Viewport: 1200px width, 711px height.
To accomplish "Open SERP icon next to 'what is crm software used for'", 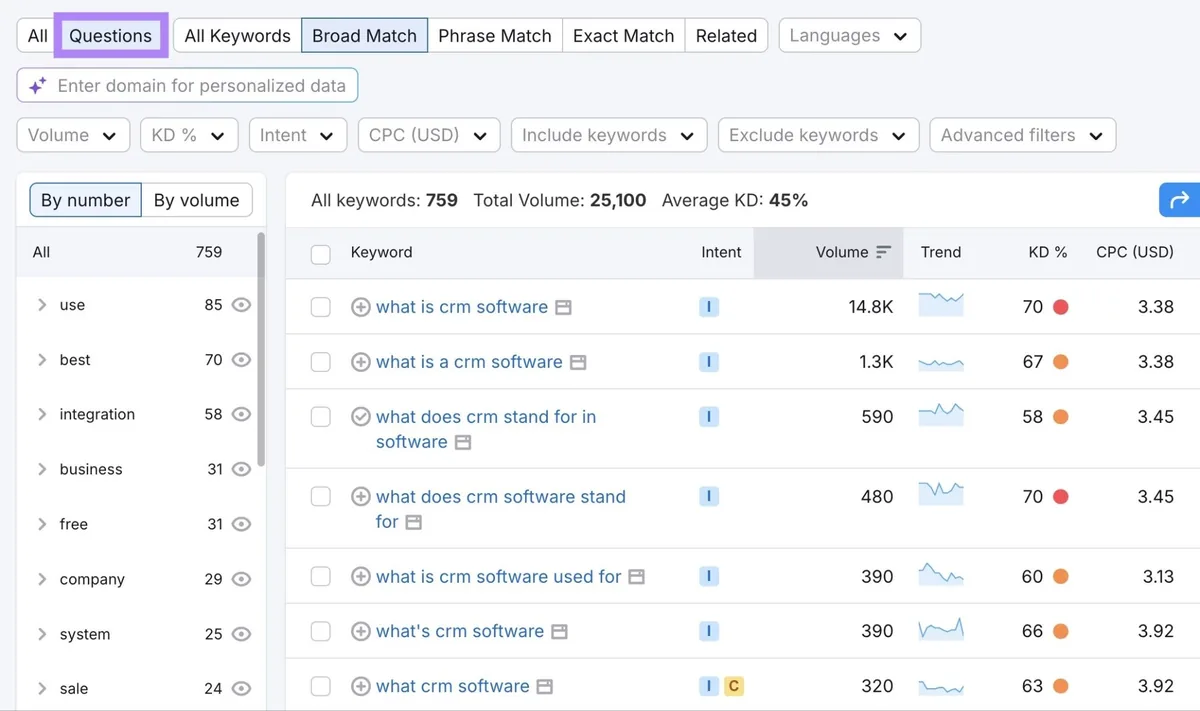I will (x=637, y=578).
